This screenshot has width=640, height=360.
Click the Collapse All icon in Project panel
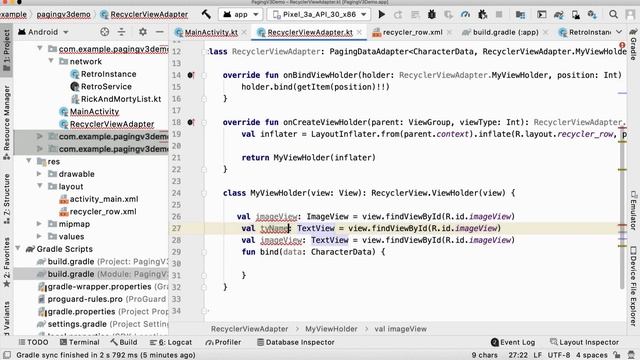[121, 32]
